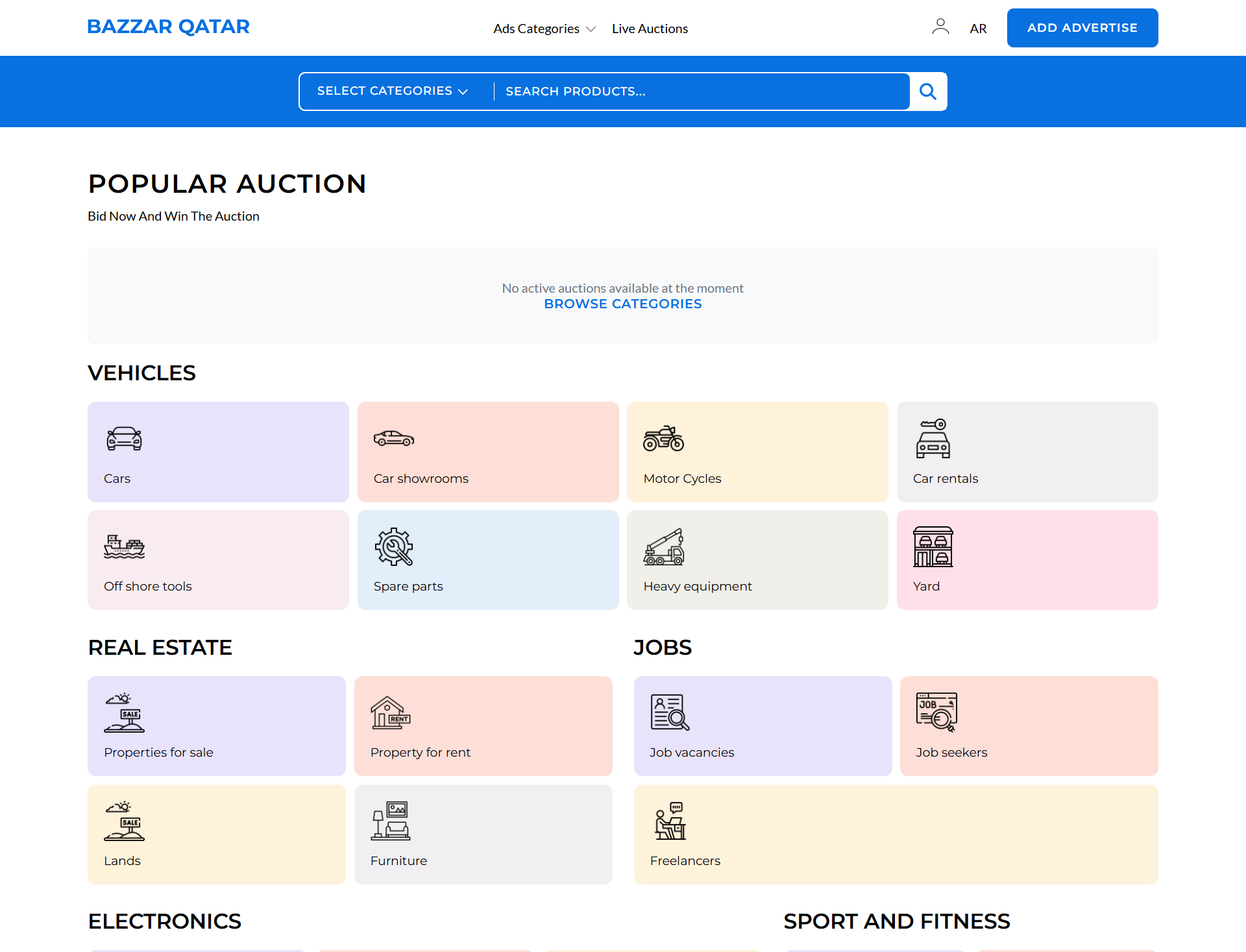Screen dimensions: 1246x952
Task: Click the Yard garage icon
Action: point(933,546)
